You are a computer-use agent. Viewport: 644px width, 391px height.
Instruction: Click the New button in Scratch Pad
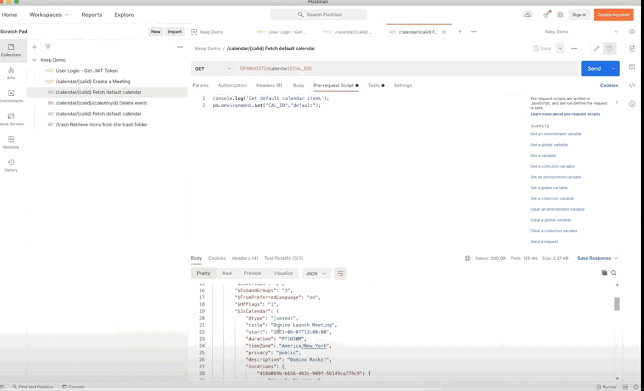point(155,32)
